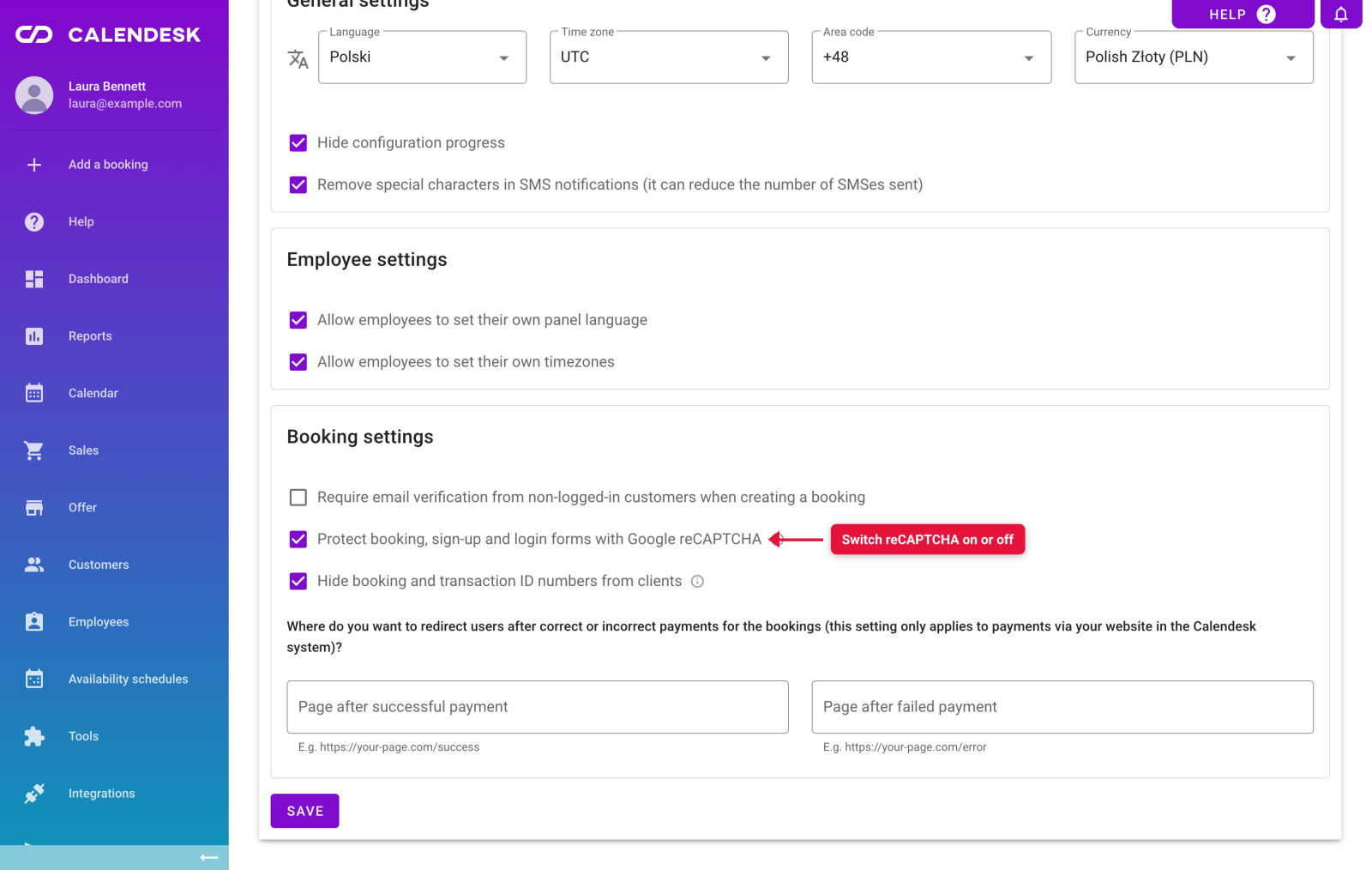
Task: Open the Time zone dropdown
Action: (669, 57)
